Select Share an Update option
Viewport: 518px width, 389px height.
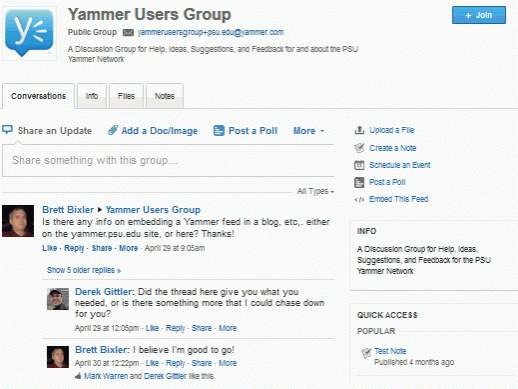(x=55, y=131)
